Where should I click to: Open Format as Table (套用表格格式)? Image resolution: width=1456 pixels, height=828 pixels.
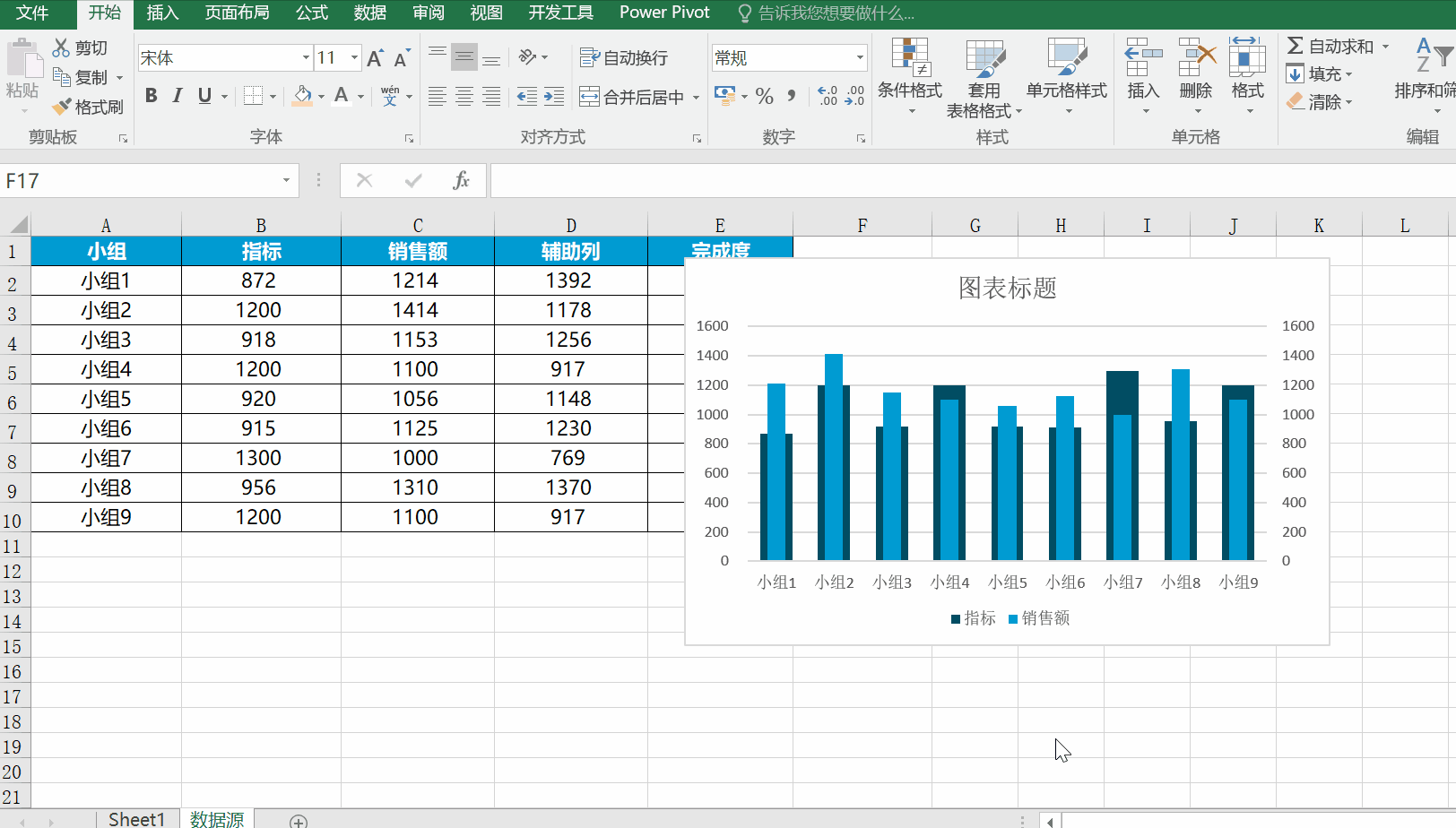click(x=984, y=78)
